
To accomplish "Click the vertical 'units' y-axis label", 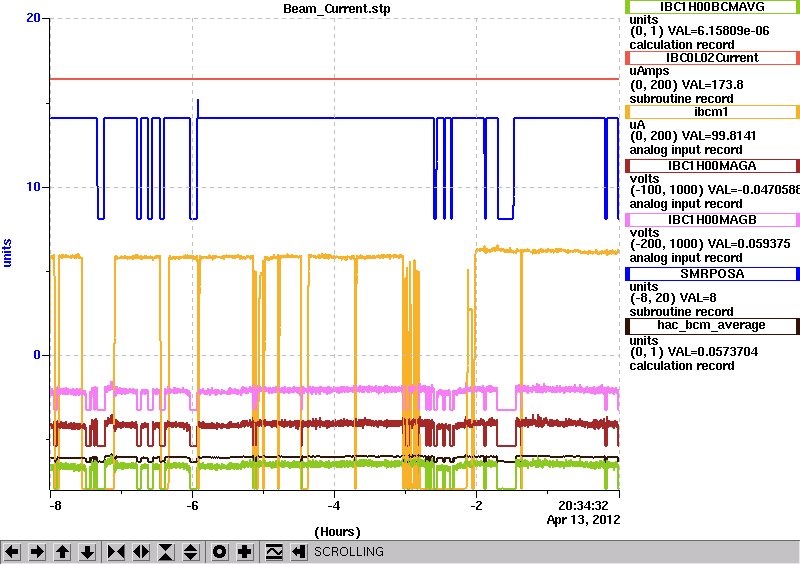I will (x=7, y=253).
